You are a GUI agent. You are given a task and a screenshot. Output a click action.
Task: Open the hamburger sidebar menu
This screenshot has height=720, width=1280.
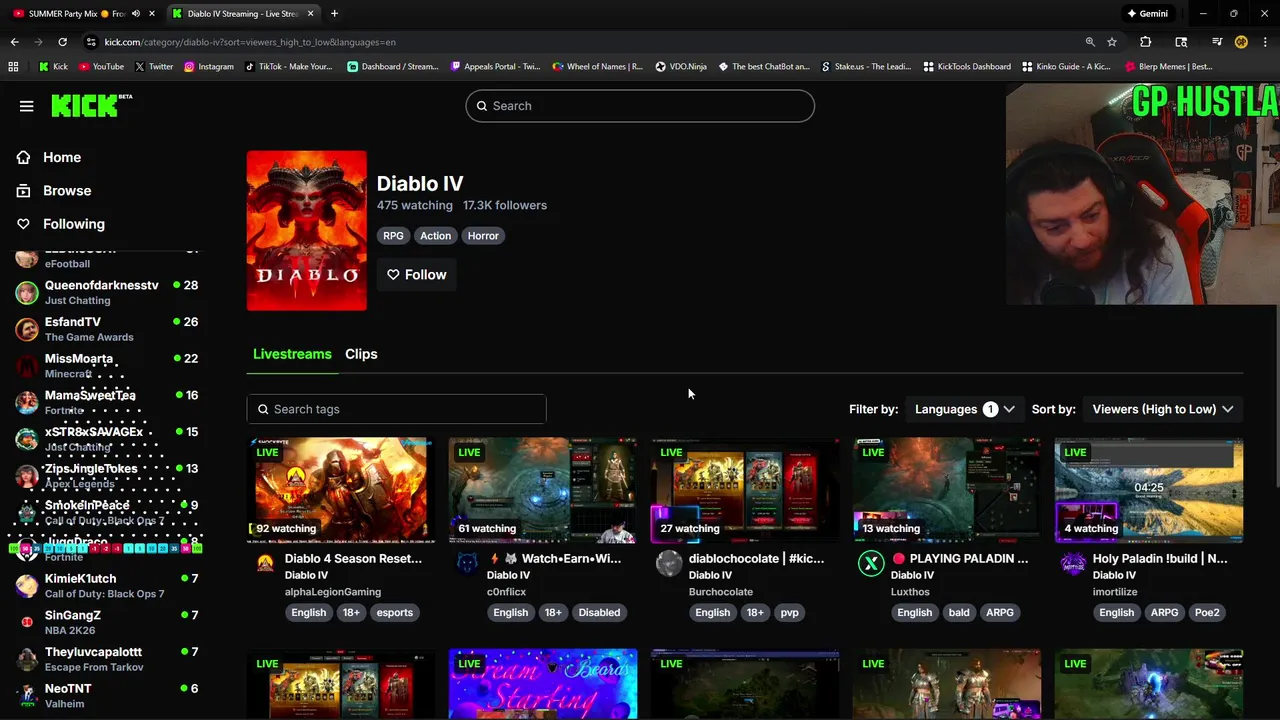27,106
